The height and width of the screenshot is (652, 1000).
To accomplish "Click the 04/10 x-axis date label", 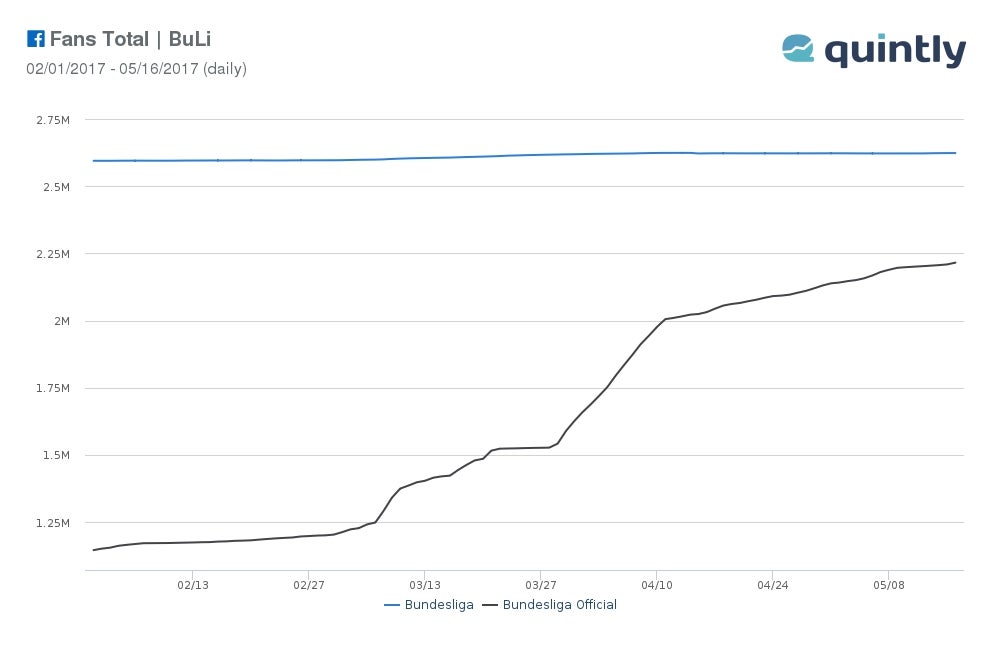I will [656, 584].
